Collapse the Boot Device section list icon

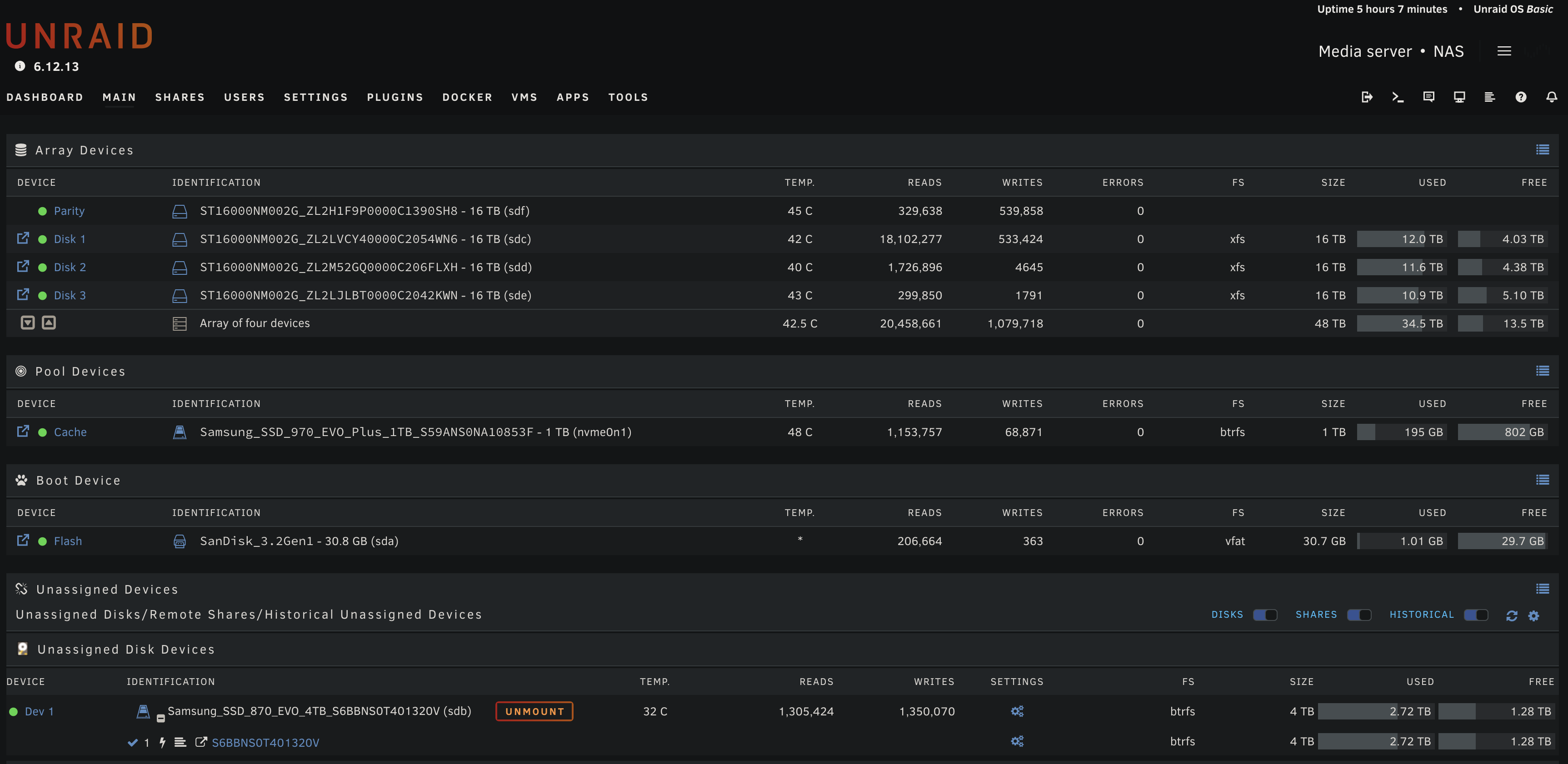pyautogui.click(x=1543, y=480)
